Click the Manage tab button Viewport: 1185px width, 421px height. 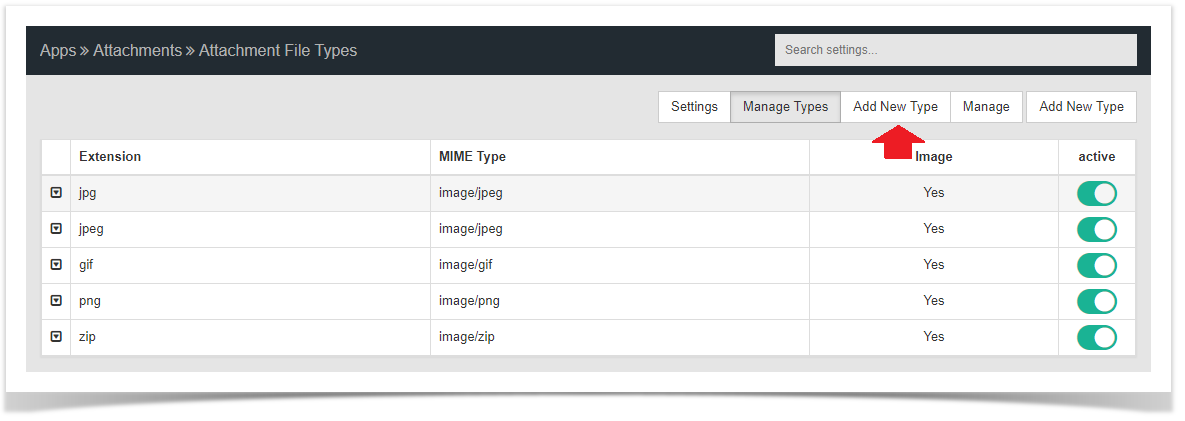(985, 107)
